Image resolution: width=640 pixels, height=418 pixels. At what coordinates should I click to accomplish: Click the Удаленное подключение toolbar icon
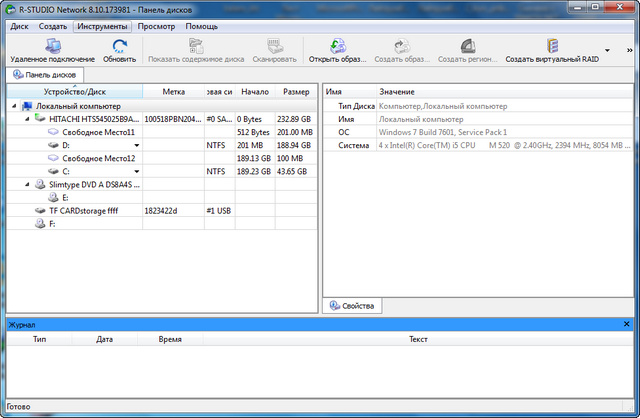point(52,46)
